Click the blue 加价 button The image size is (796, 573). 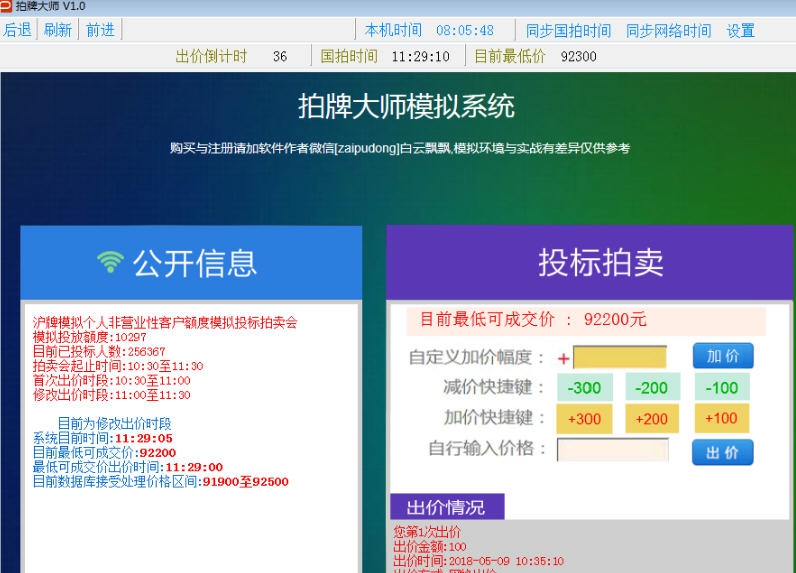723,356
